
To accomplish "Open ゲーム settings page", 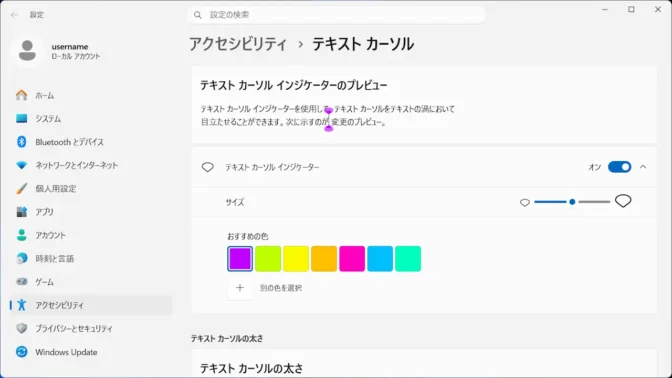I will (x=91, y=282).
